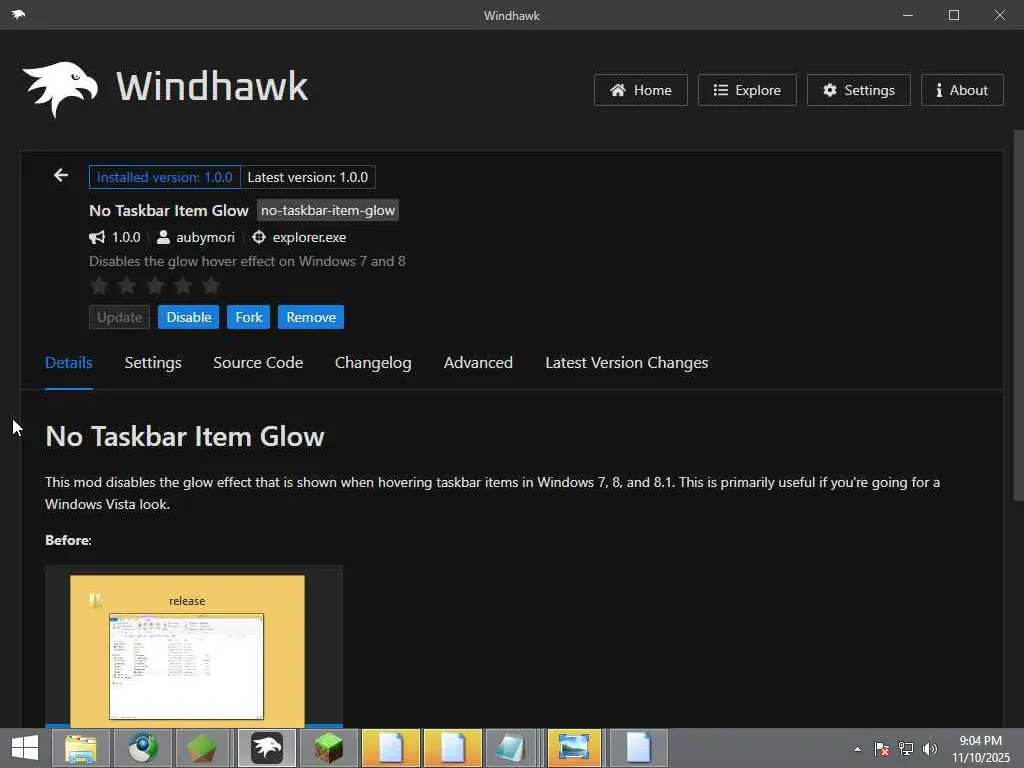This screenshot has height=768, width=1024.
Task: Click author name aubymori
Action: click(205, 238)
